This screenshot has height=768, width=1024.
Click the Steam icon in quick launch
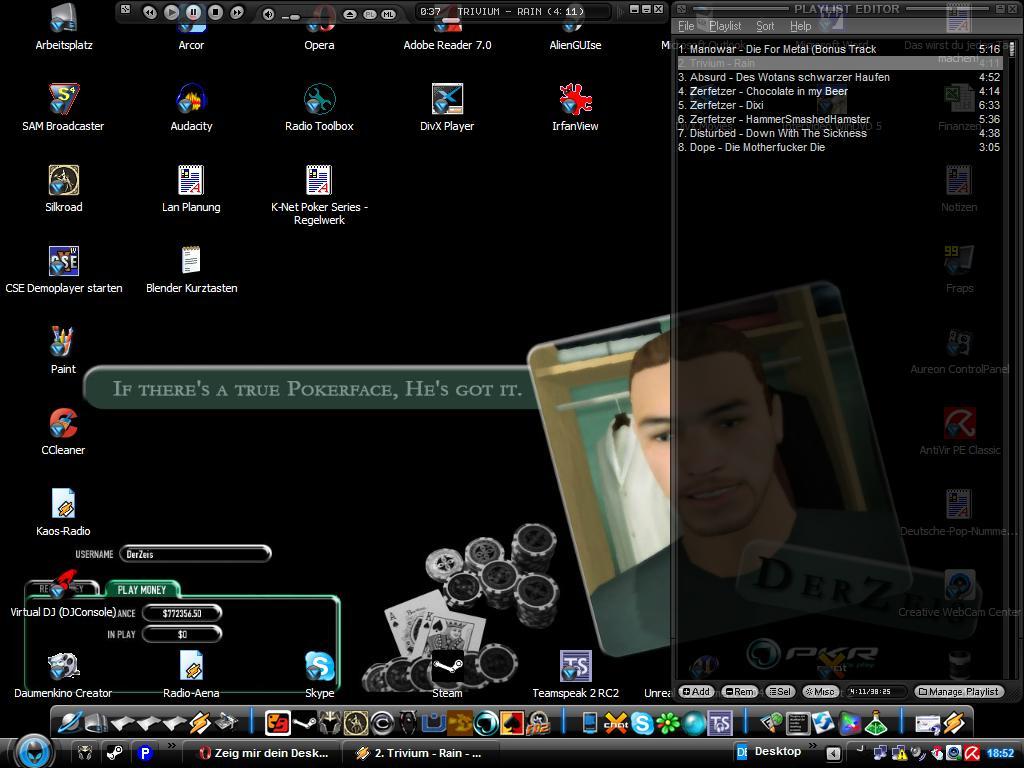pyautogui.click(x=115, y=753)
